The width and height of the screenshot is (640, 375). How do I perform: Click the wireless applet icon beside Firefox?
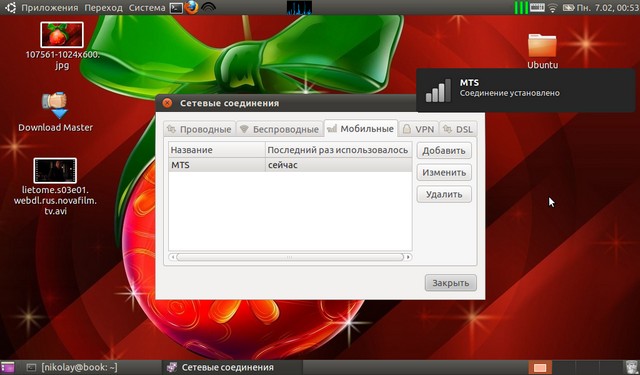click(x=208, y=8)
